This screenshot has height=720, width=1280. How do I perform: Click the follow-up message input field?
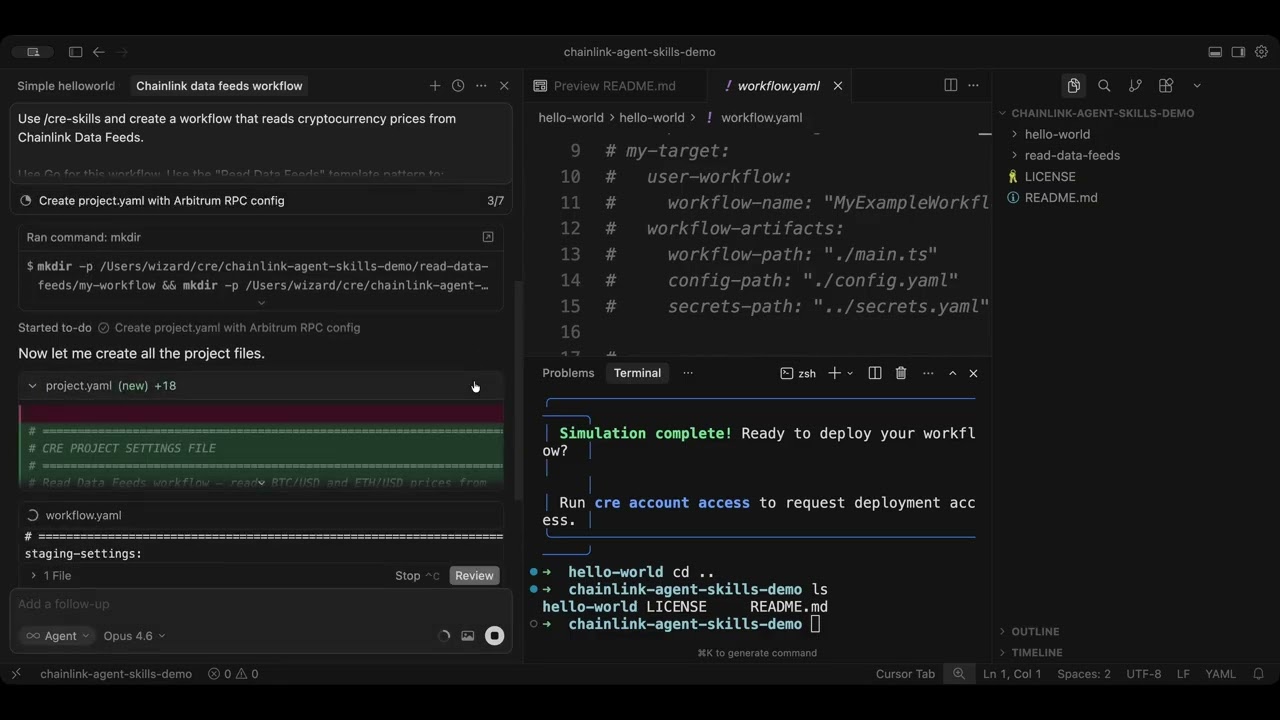click(x=200, y=603)
